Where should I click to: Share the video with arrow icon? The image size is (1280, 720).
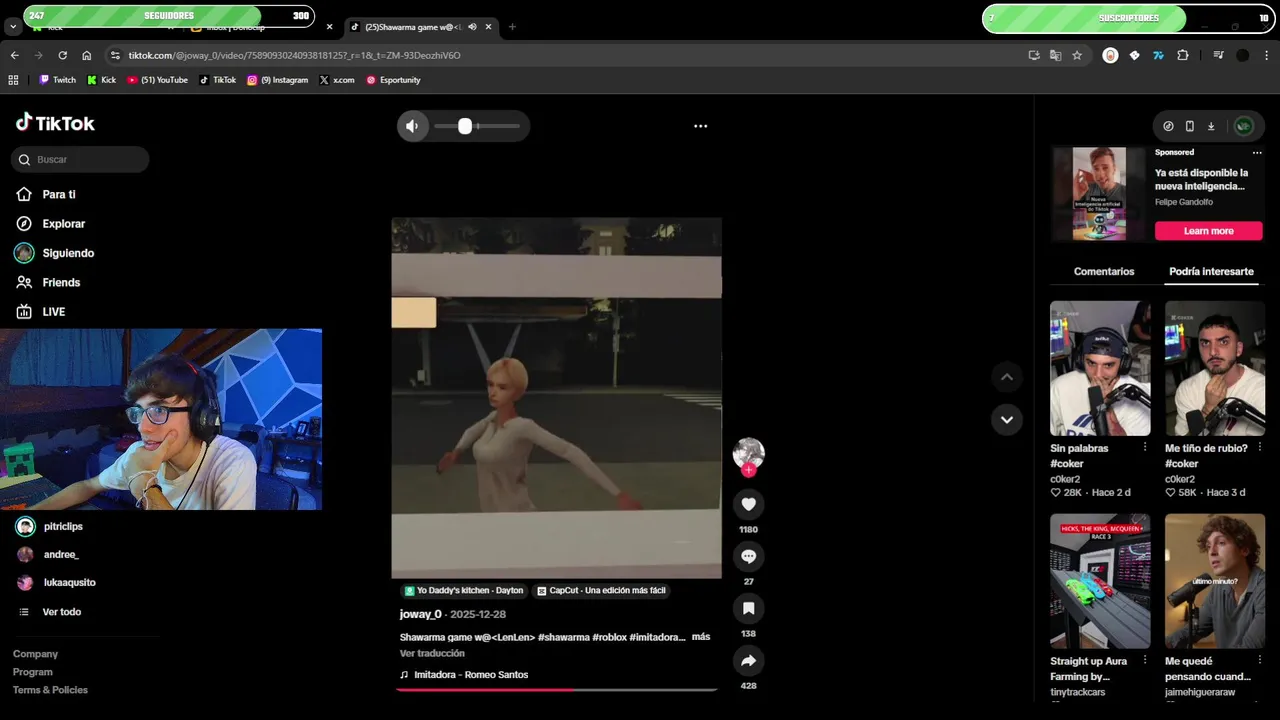point(748,660)
